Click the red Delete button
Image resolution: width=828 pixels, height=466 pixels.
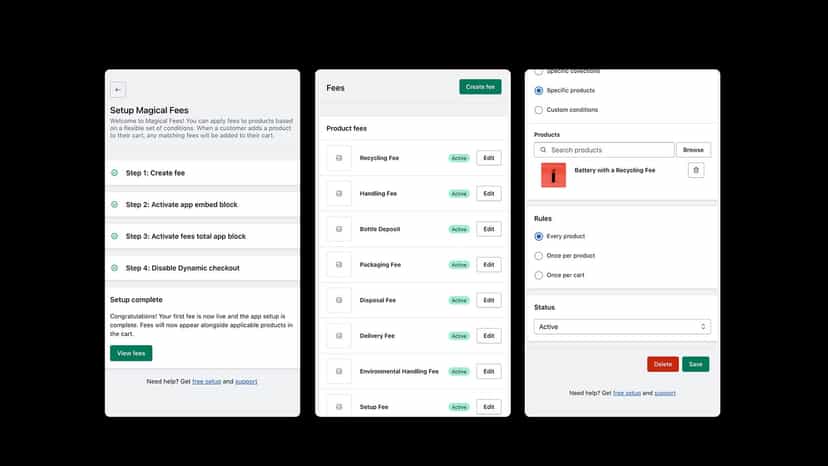point(663,364)
